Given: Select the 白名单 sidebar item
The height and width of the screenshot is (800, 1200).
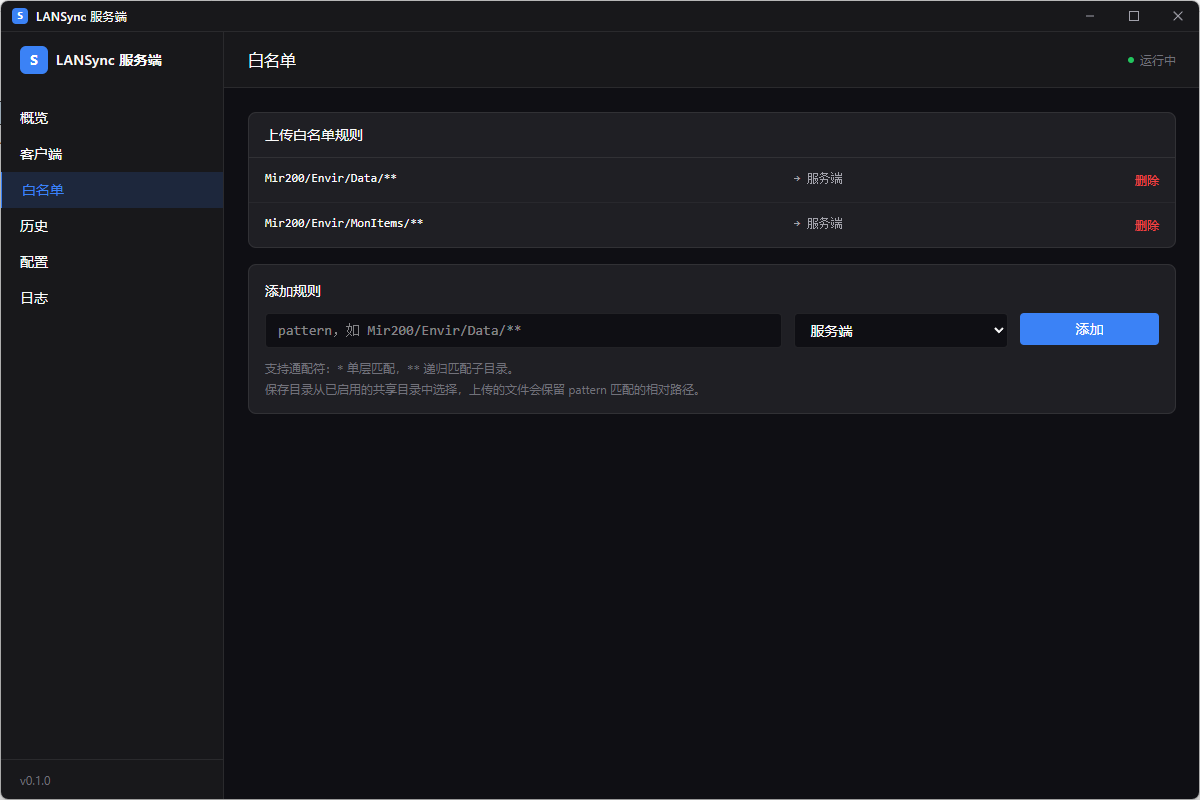Looking at the screenshot, I should click(x=112, y=190).
